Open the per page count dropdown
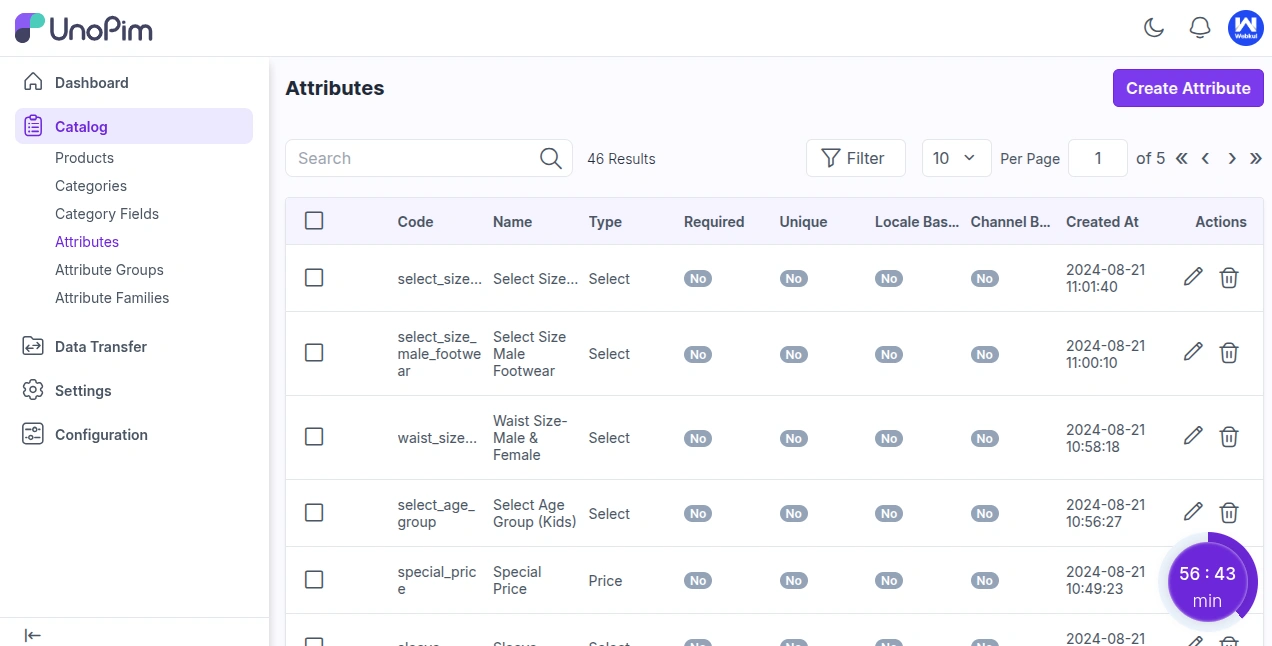This screenshot has height=646, width=1272. click(x=956, y=158)
